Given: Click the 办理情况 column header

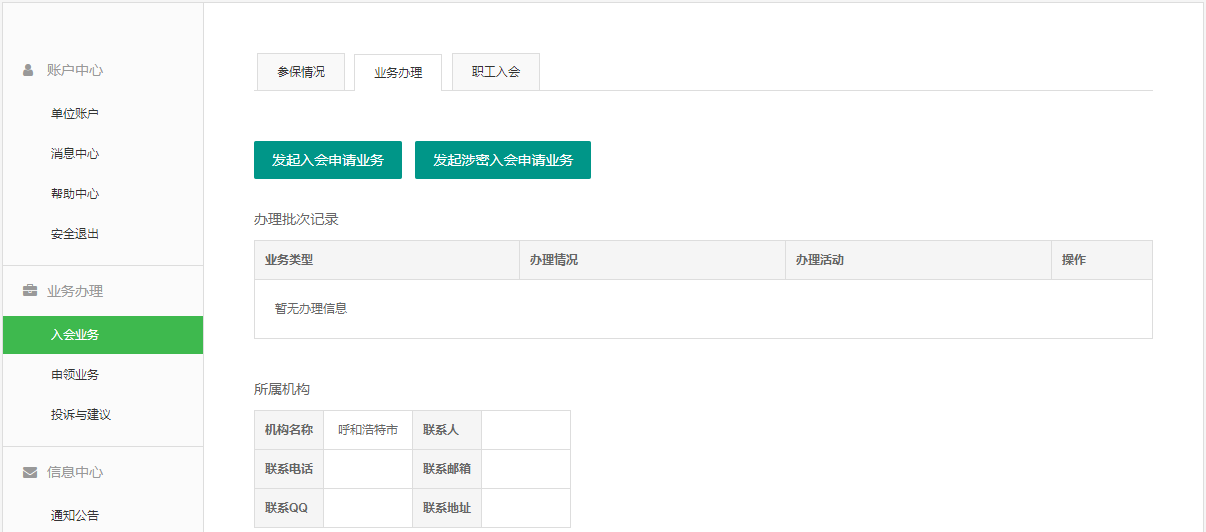Looking at the screenshot, I should coord(554,260).
